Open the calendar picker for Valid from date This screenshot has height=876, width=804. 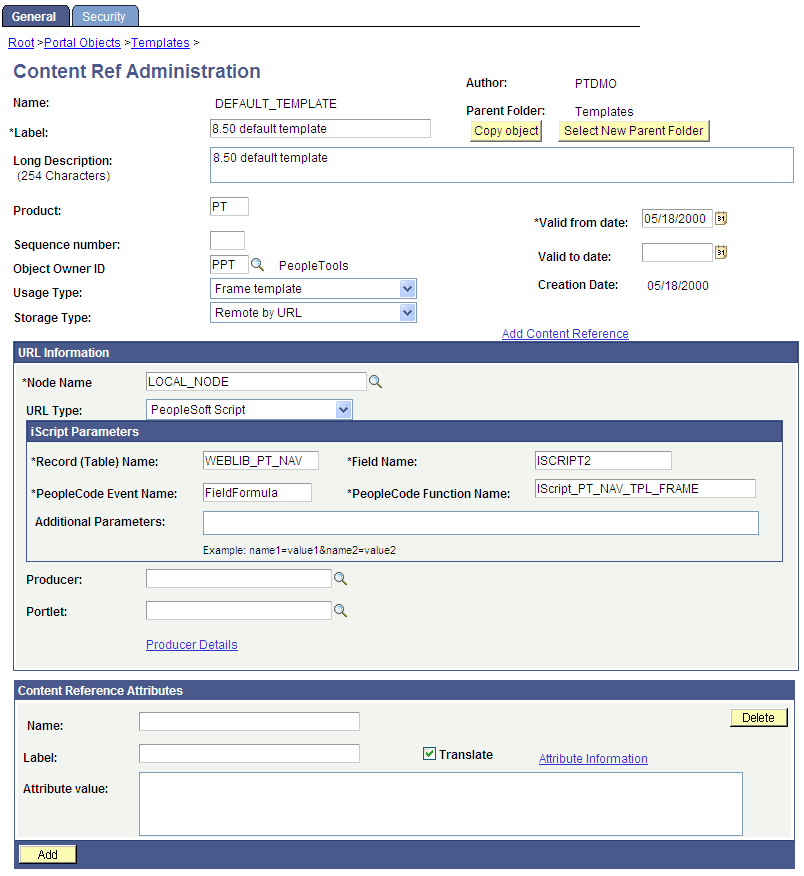(721, 218)
